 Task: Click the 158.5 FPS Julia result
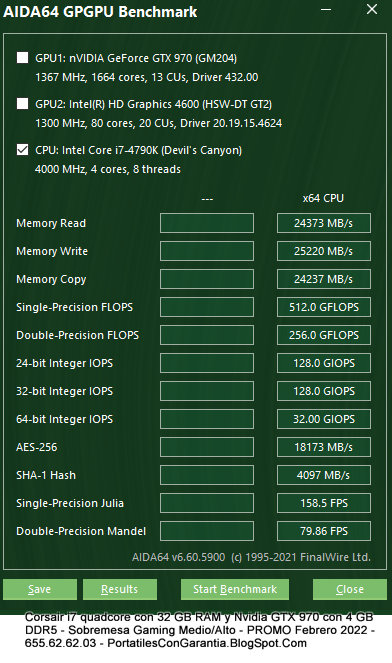tap(324, 503)
